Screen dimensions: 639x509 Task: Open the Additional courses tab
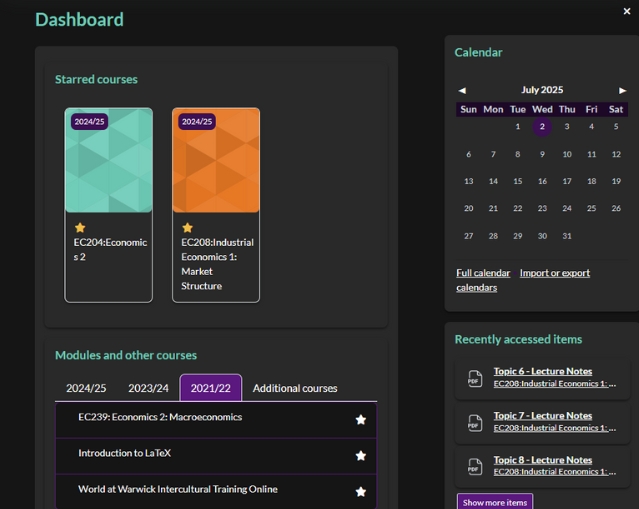pyautogui.click(x=295, y=388)
